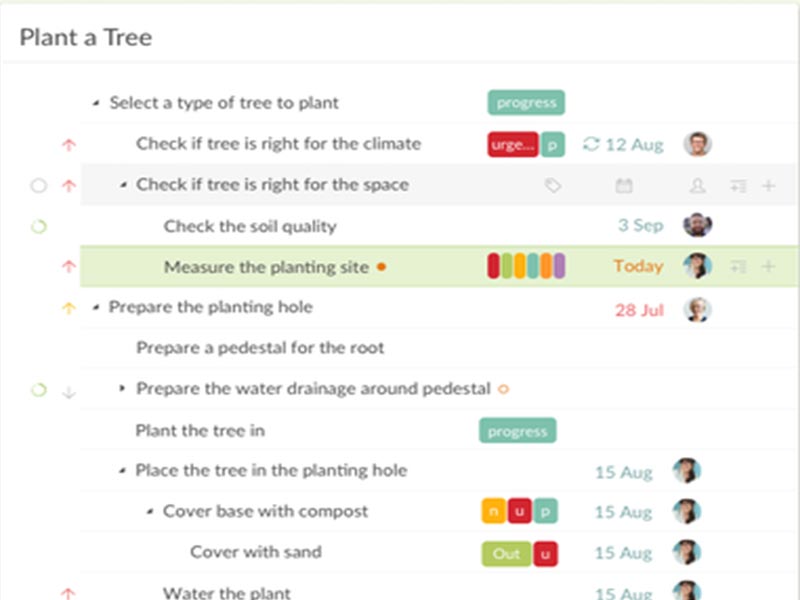The width and height of the screenshot is (800, 600).
Task: Open calendar icon on 'right for the space' row
Action: pyautogui.click(x=624, y=185)
